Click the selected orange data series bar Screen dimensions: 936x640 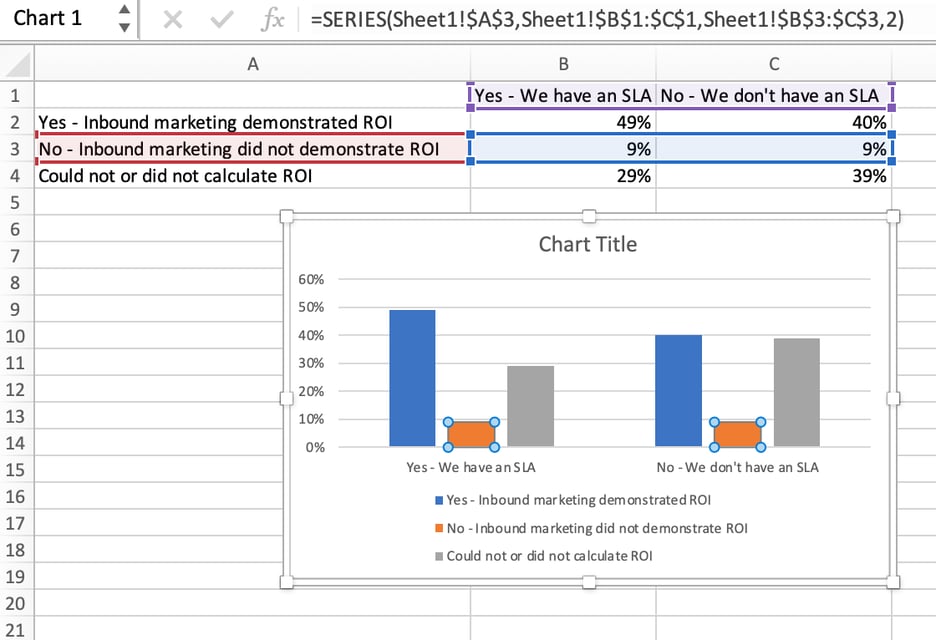469,432
